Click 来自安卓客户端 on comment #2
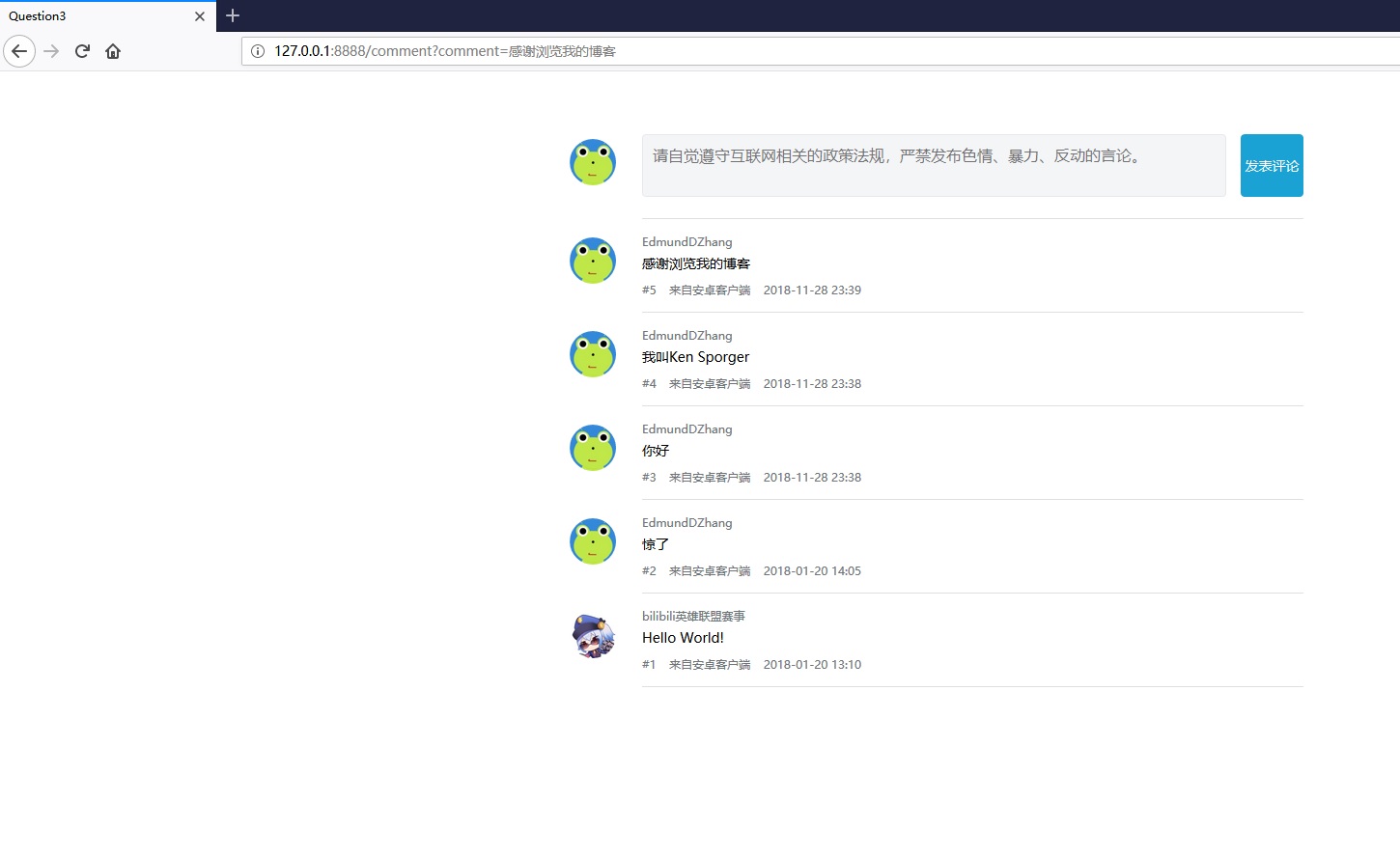Viewport: 1400px width, 857px height. pyautogui.click(x=710, y=570)
